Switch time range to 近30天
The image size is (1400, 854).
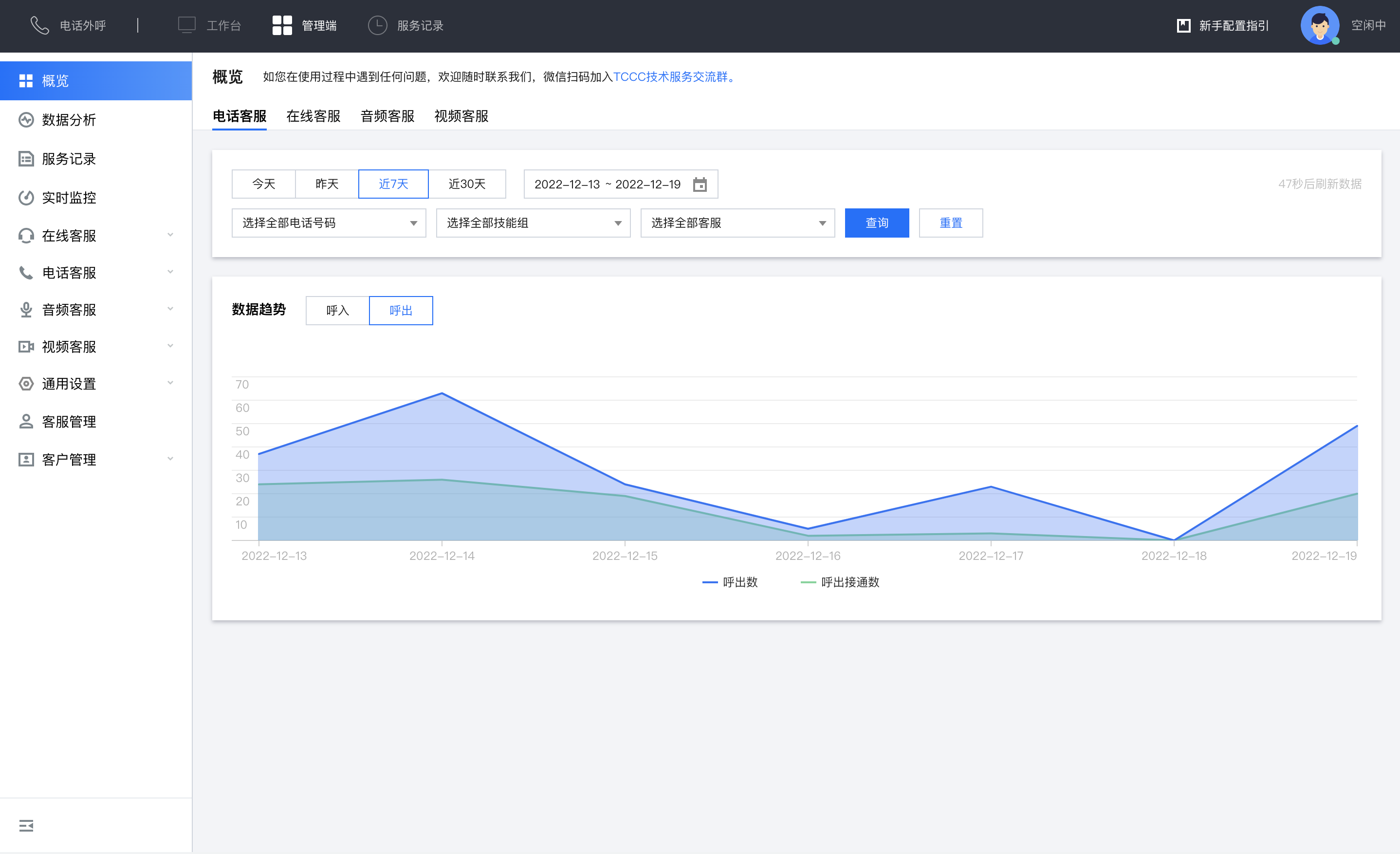(x=466, y=184)
